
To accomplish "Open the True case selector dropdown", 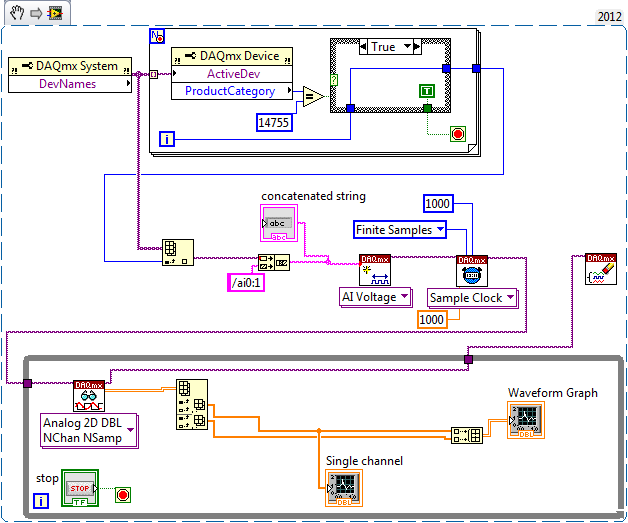I will click(x=407, y=46).
